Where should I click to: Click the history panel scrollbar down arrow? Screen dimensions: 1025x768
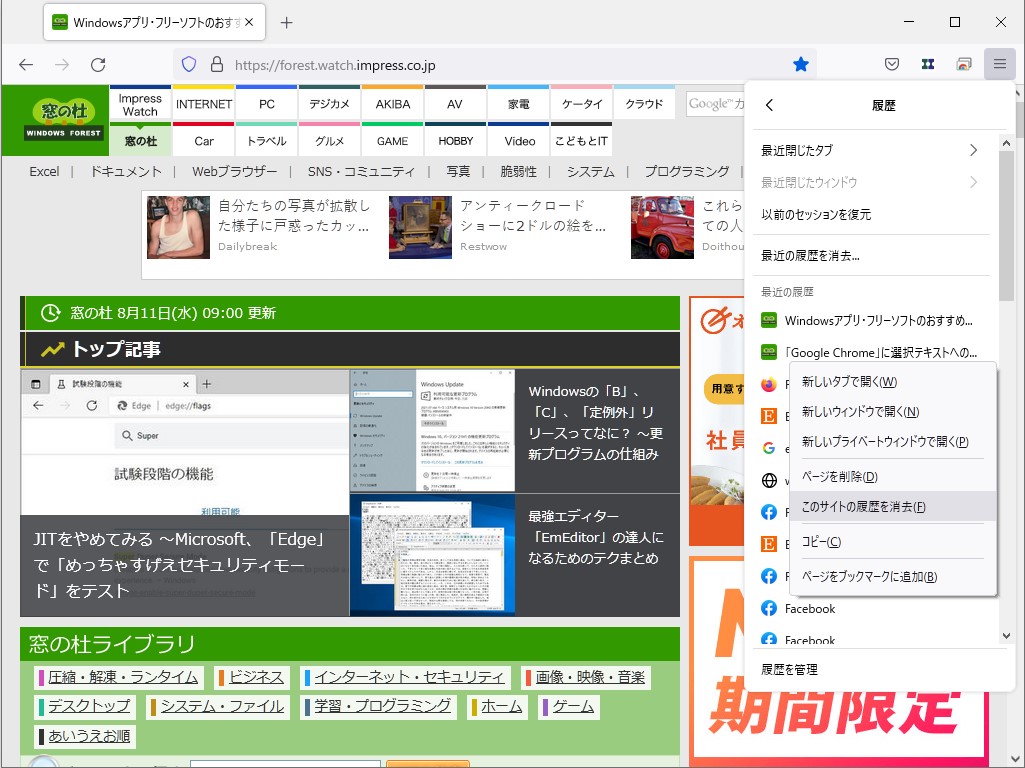click(x=1007, y=635)
